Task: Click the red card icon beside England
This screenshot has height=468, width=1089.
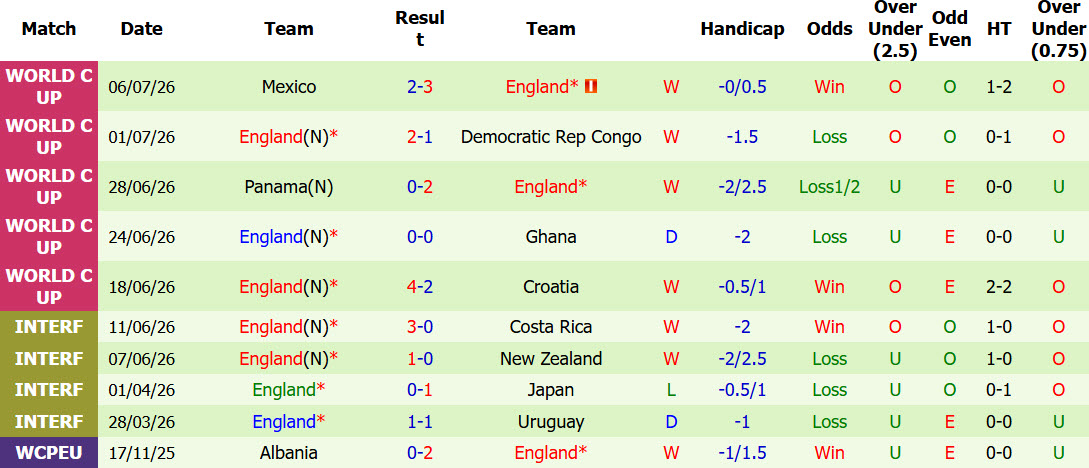Action: tap(591, 87)
